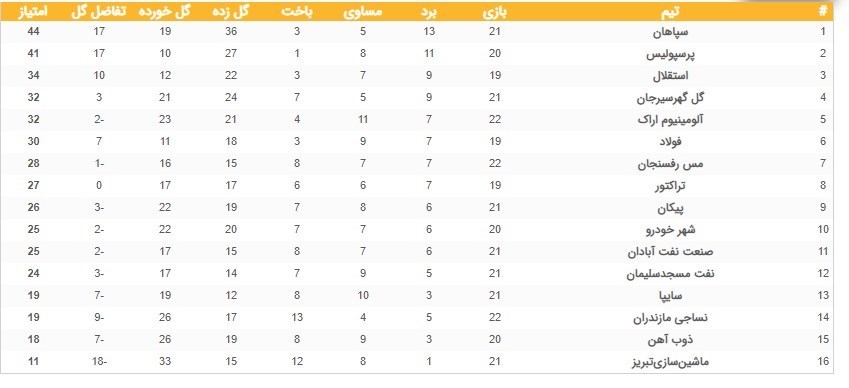
Task: Click the بازی column header
Action: click(x=495, y=12)
